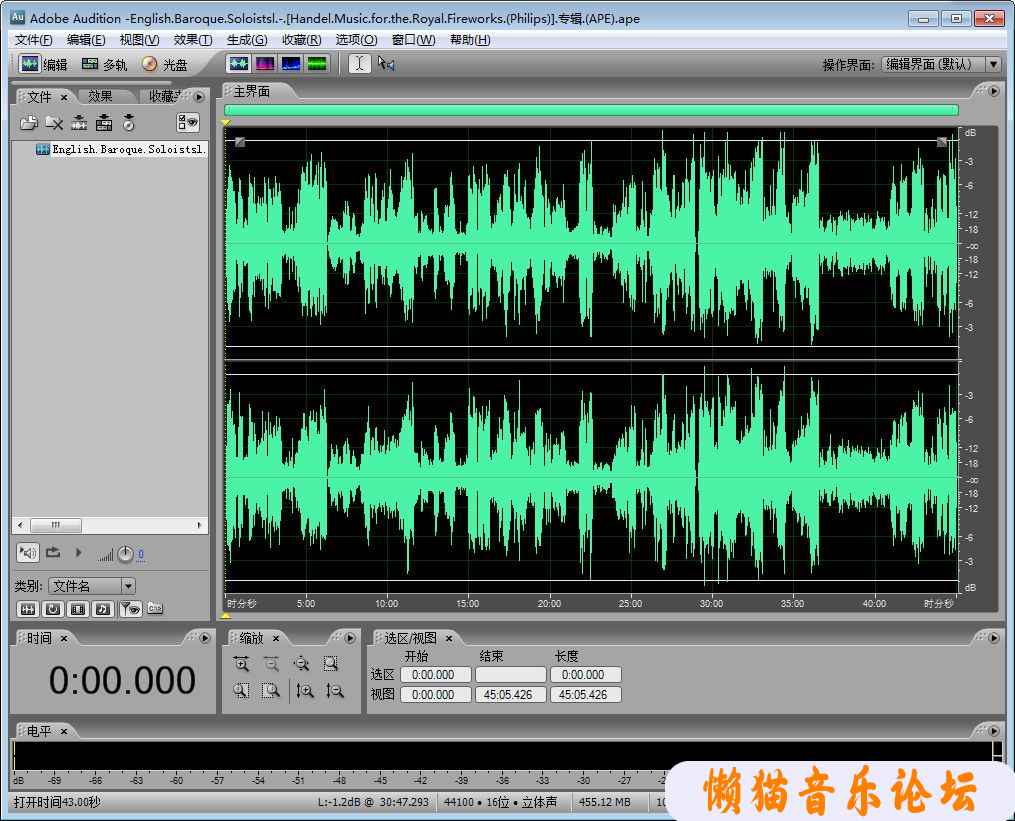Expand the 电平 panel options arrow
Screen dimensions: 1015x821
tap(994, 730)
